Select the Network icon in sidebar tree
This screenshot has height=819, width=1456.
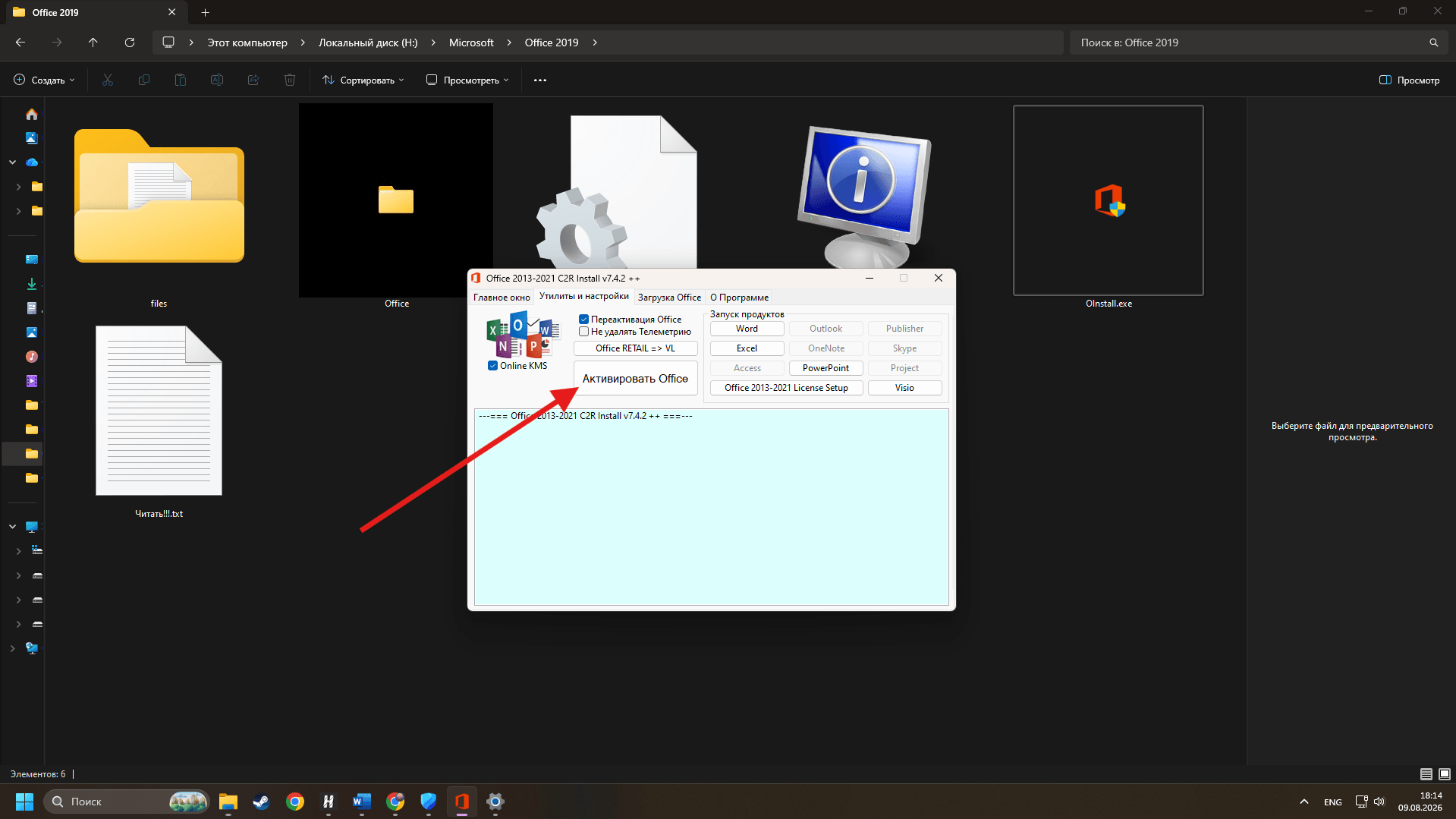click(x=31, y=648)
